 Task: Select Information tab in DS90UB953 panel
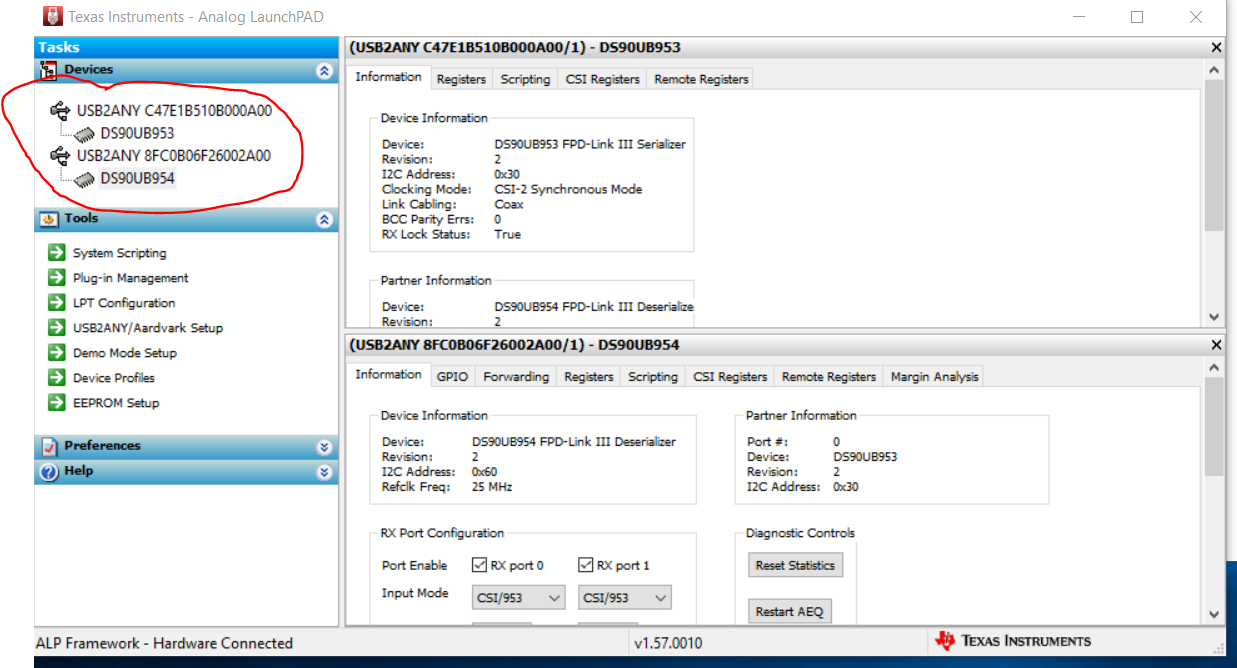389,77
